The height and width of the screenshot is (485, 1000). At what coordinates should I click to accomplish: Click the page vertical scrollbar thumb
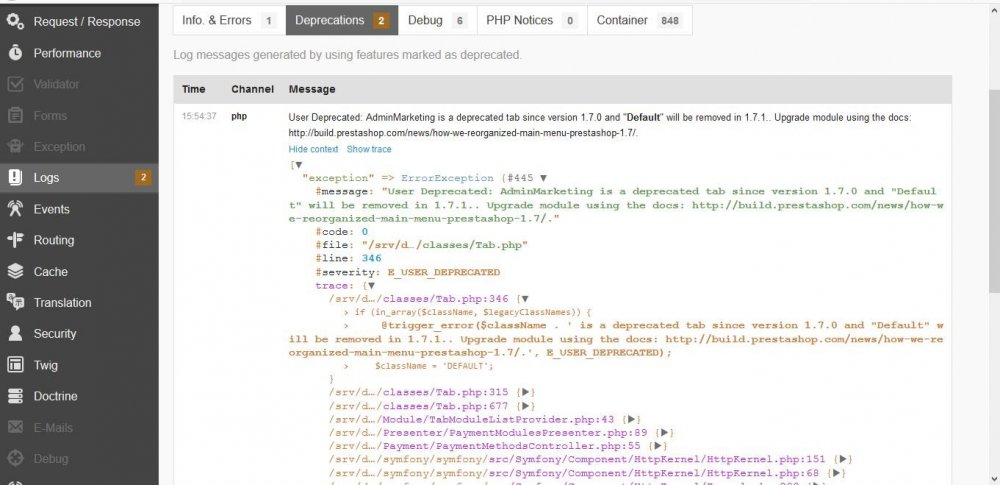click(994, 191)
